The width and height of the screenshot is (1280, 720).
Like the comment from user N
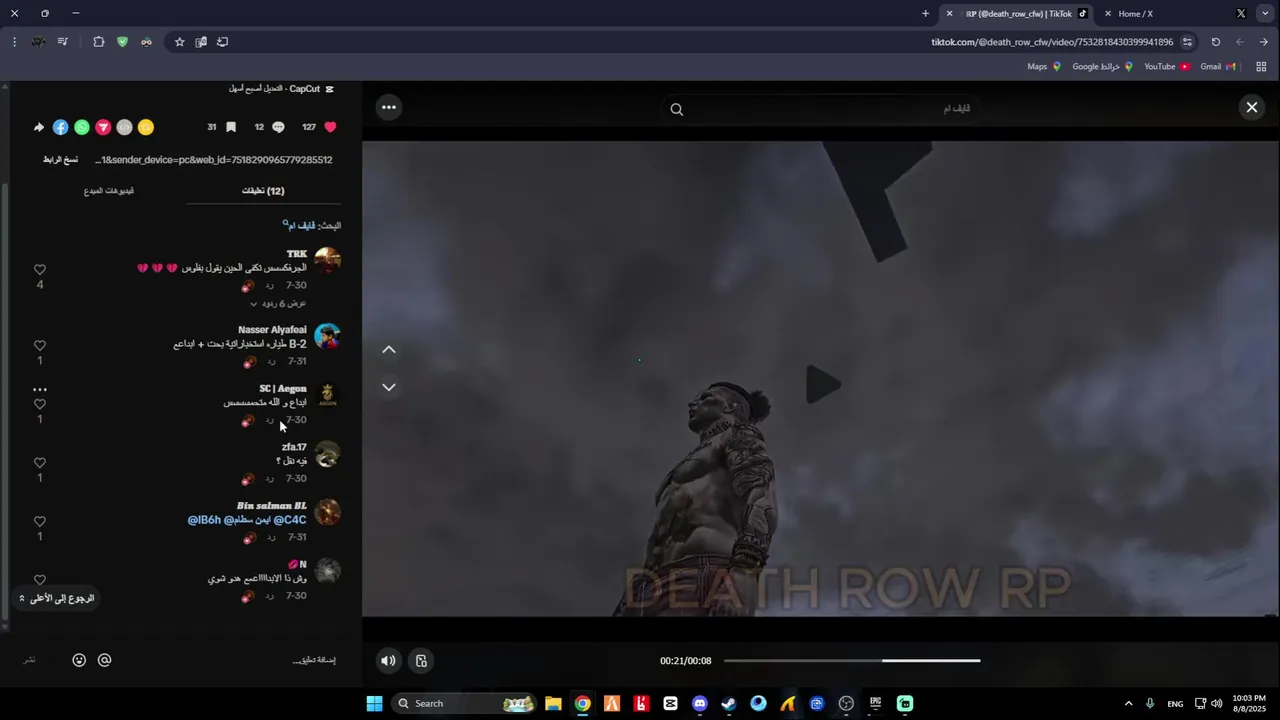(x=40, y=580)
